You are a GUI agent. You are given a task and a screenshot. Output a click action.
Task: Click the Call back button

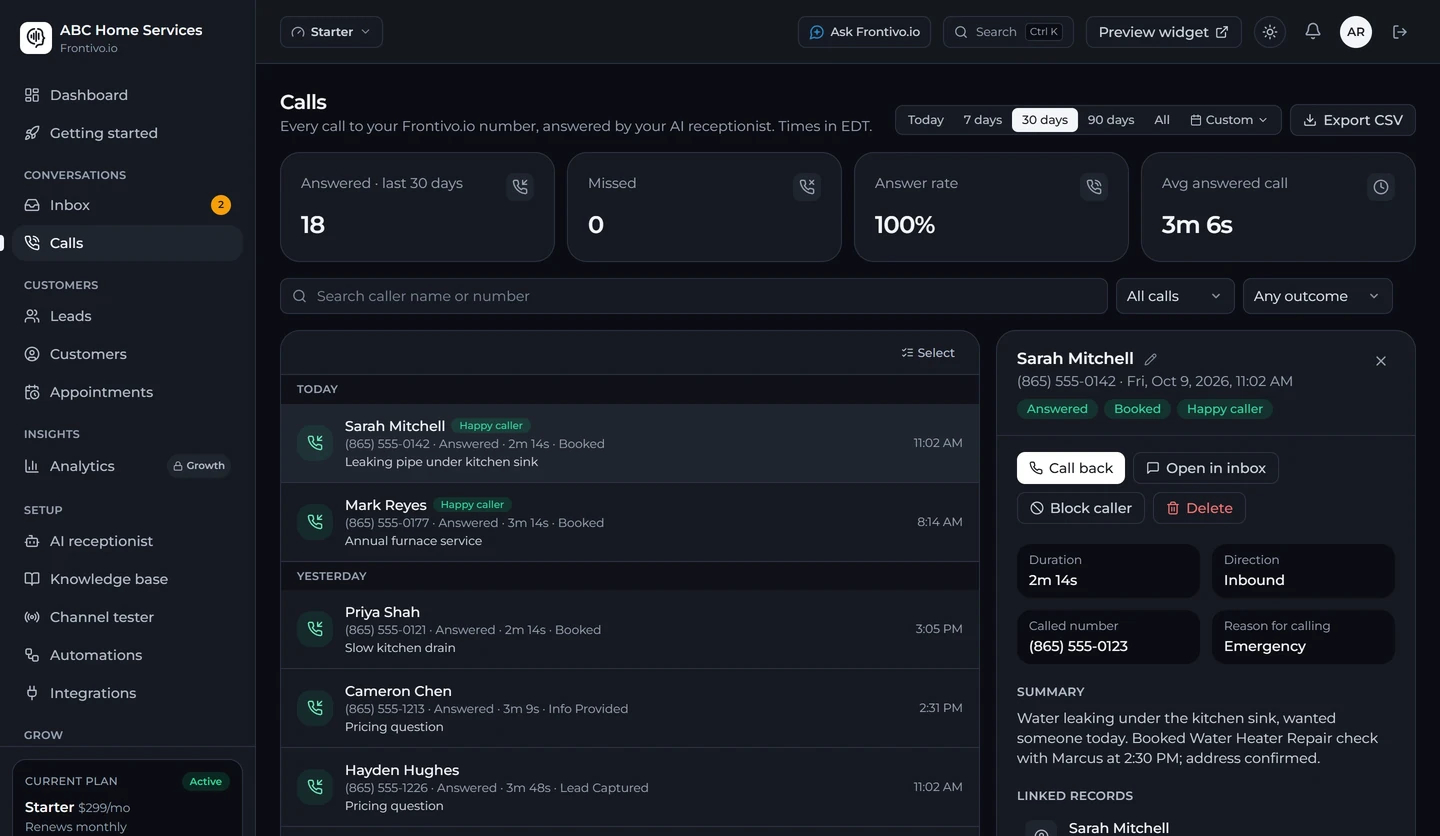pos(1071,468)
